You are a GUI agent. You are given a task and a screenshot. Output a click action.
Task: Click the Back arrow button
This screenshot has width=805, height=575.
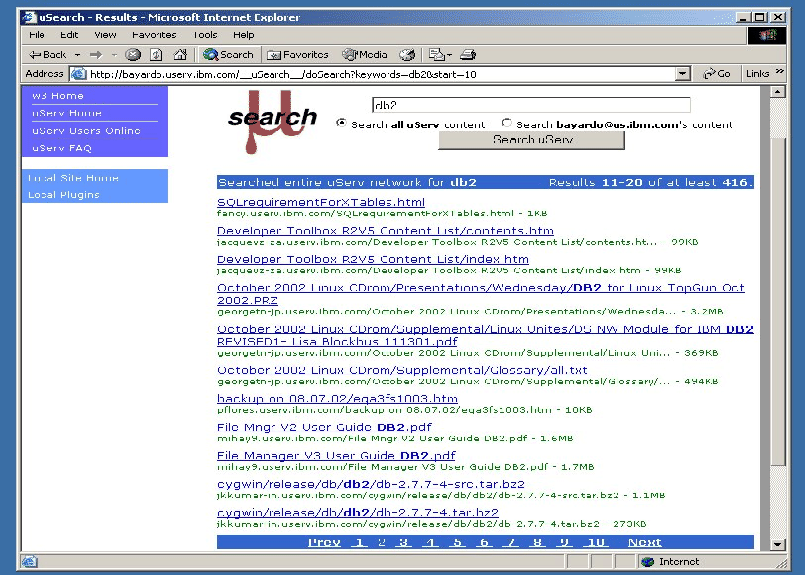coord(47,54)
